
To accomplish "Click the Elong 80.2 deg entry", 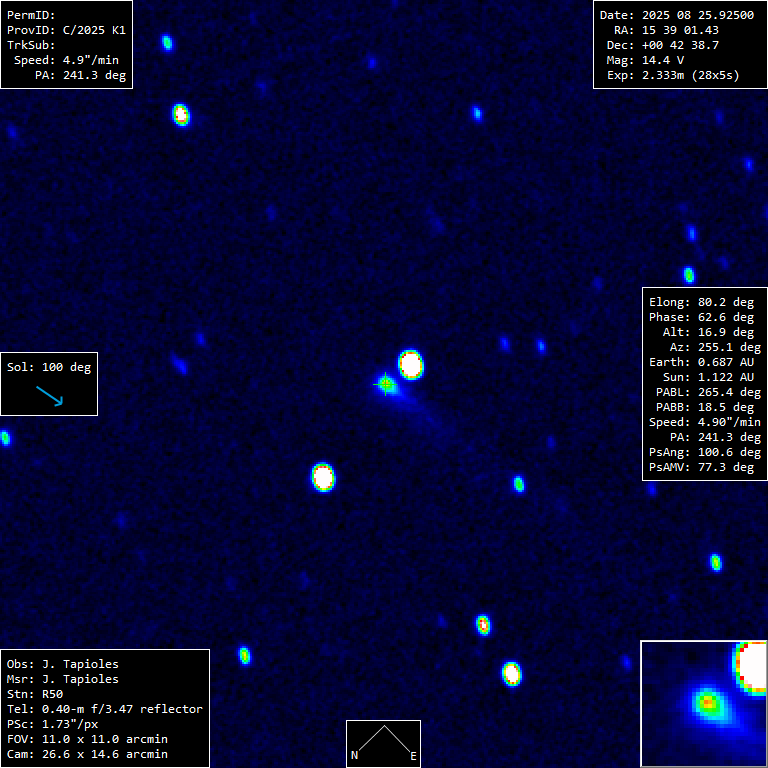I will (701, 302).
